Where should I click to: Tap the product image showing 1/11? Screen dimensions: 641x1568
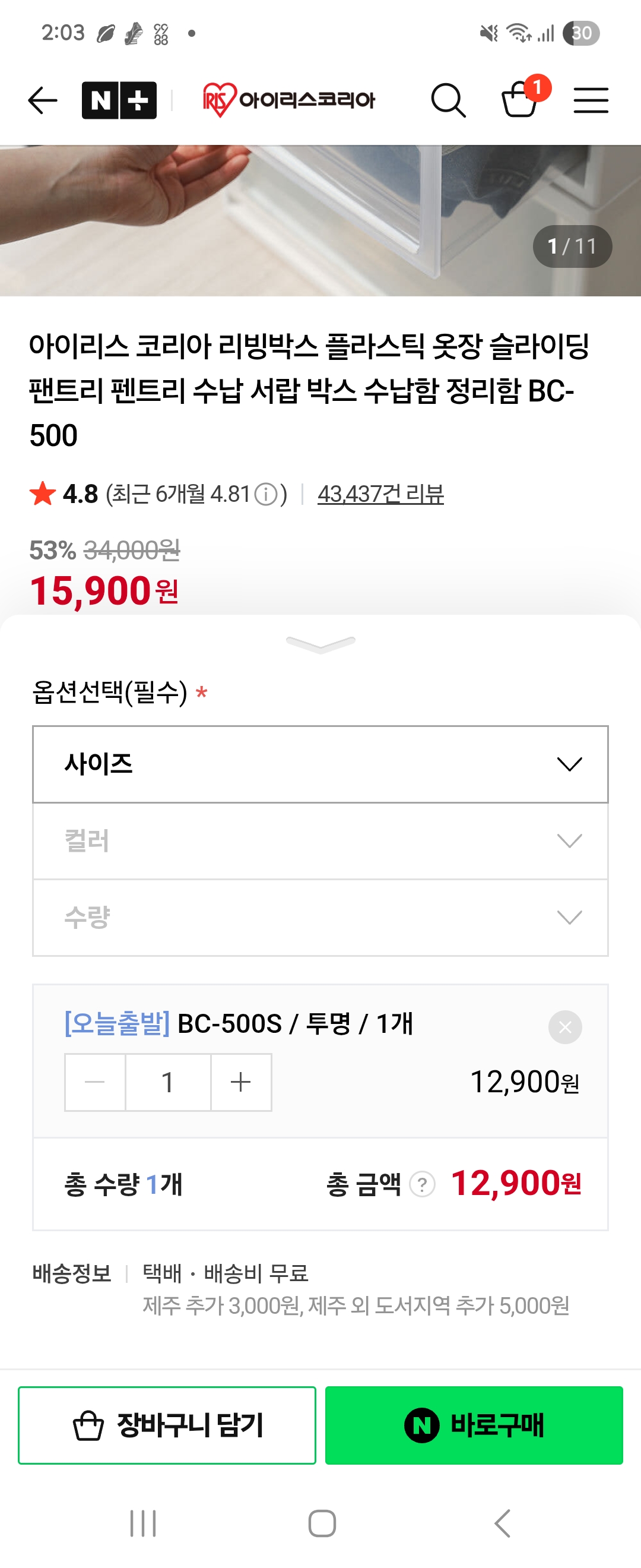(x=320, y=220)
